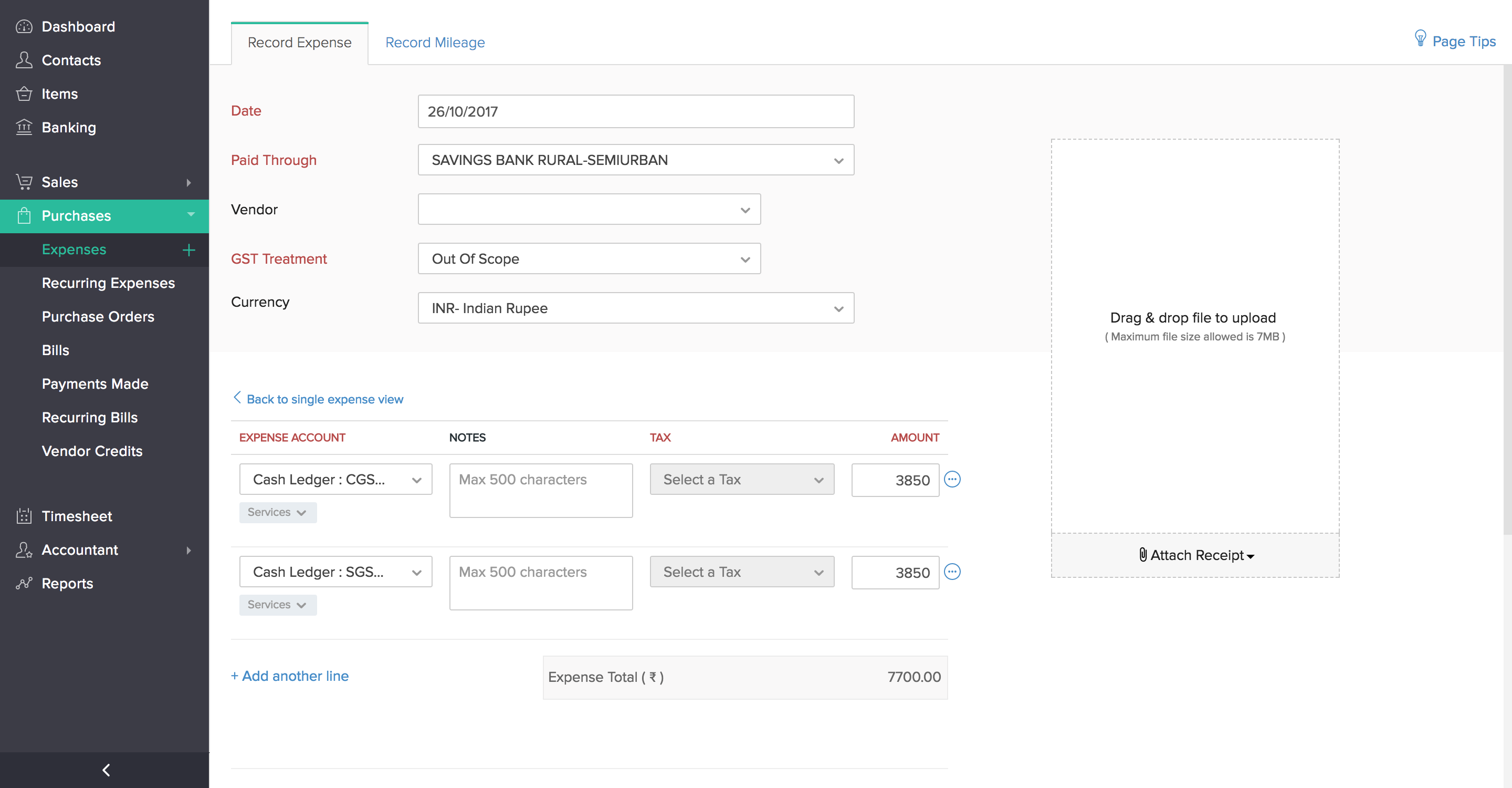Click the ellipsis icon on second expense row
The image size is (1512, 788).
tap(951, 572)
